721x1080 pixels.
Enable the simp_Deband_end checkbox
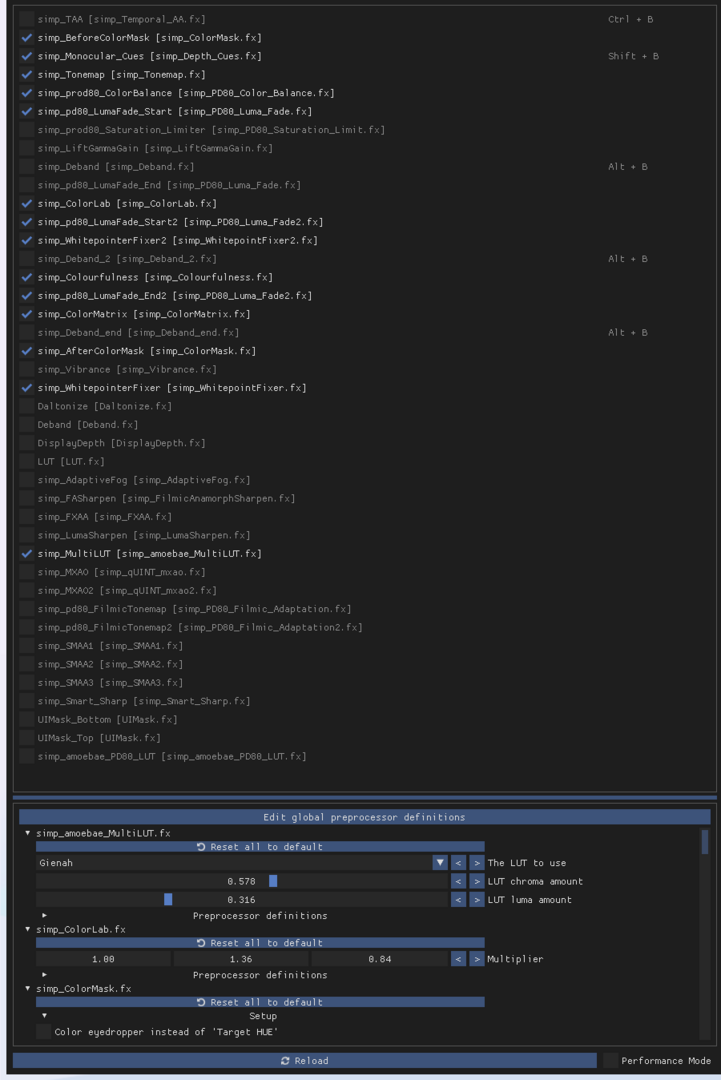[x=27, y=333]
